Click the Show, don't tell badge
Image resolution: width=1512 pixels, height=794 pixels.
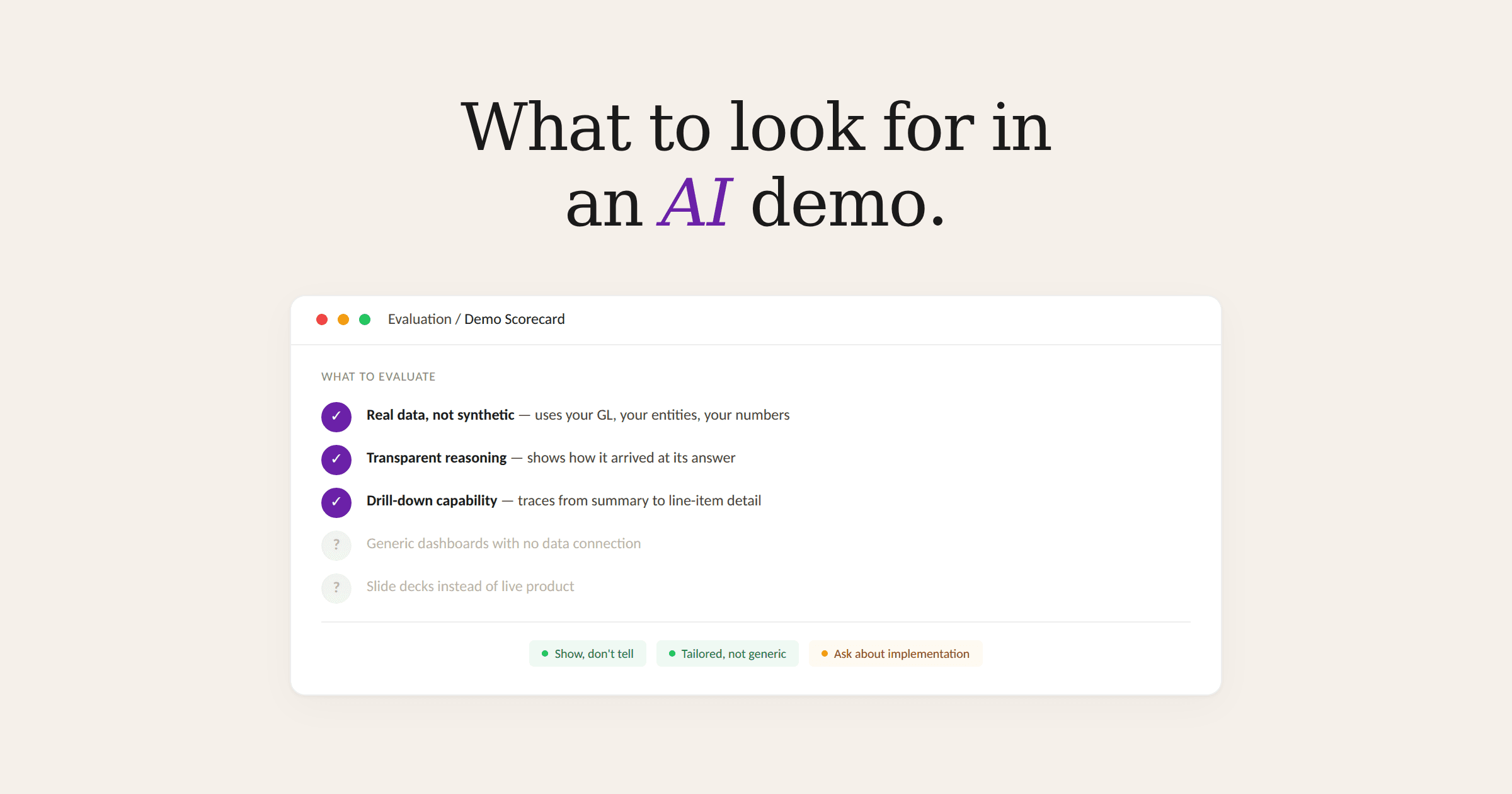(587, 653)
